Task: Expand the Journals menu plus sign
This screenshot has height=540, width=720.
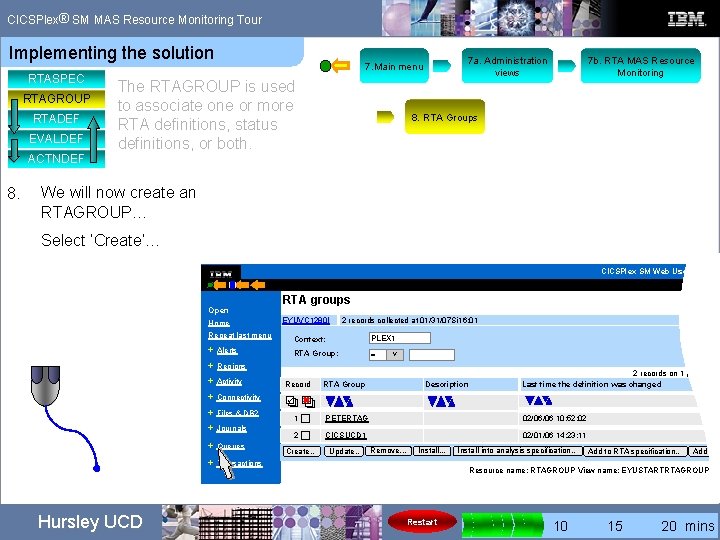Action: (210, 428)
